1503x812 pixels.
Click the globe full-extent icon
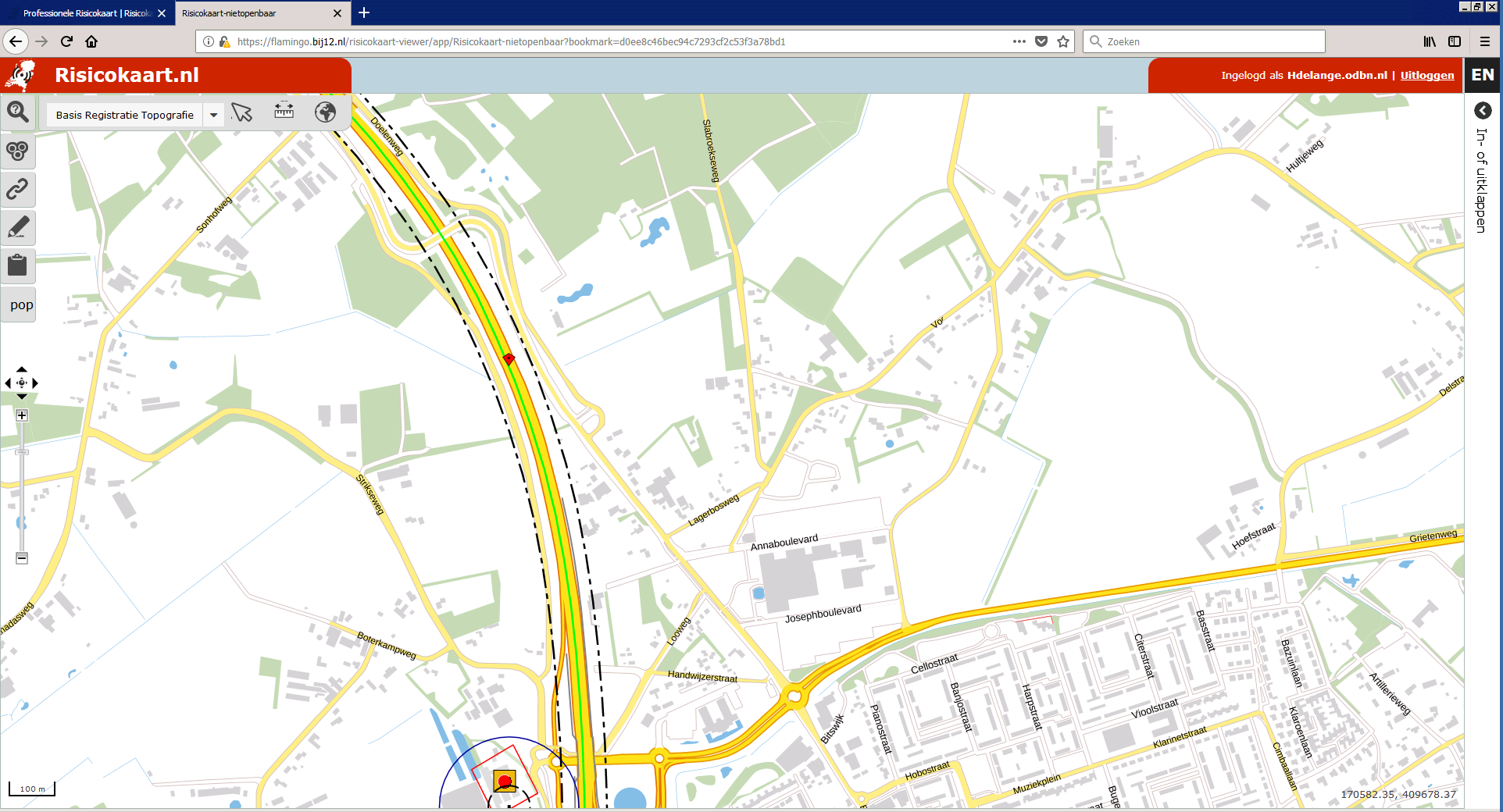(325, 112)
